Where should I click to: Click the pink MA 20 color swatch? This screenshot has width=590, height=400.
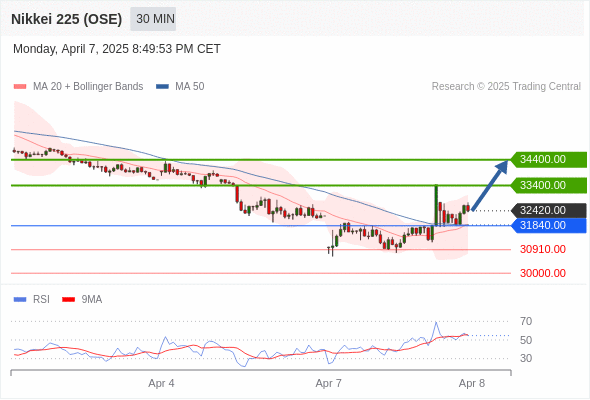tap(20, 87)
